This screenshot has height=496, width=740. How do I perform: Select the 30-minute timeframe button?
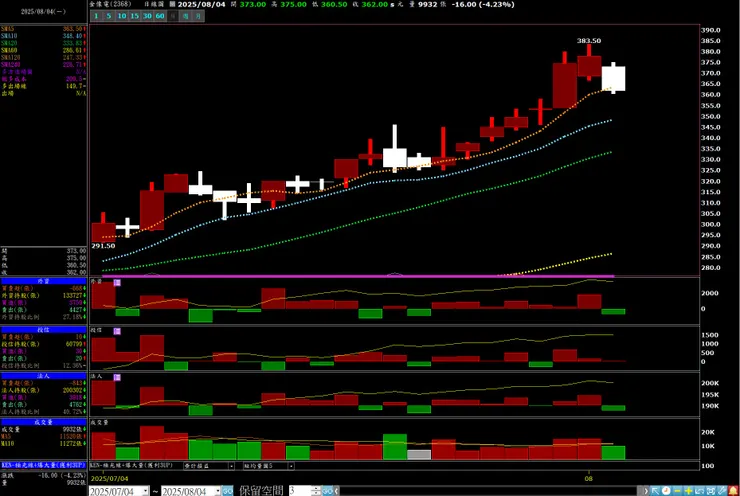[147, 16]
